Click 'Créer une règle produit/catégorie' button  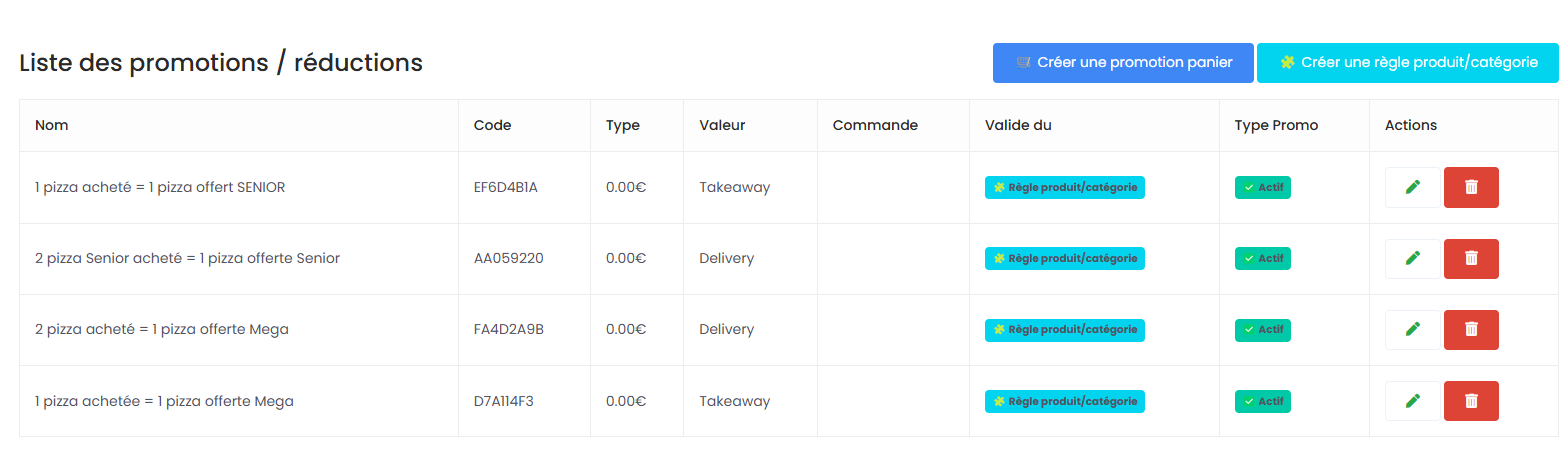[x=1408, y=62]
